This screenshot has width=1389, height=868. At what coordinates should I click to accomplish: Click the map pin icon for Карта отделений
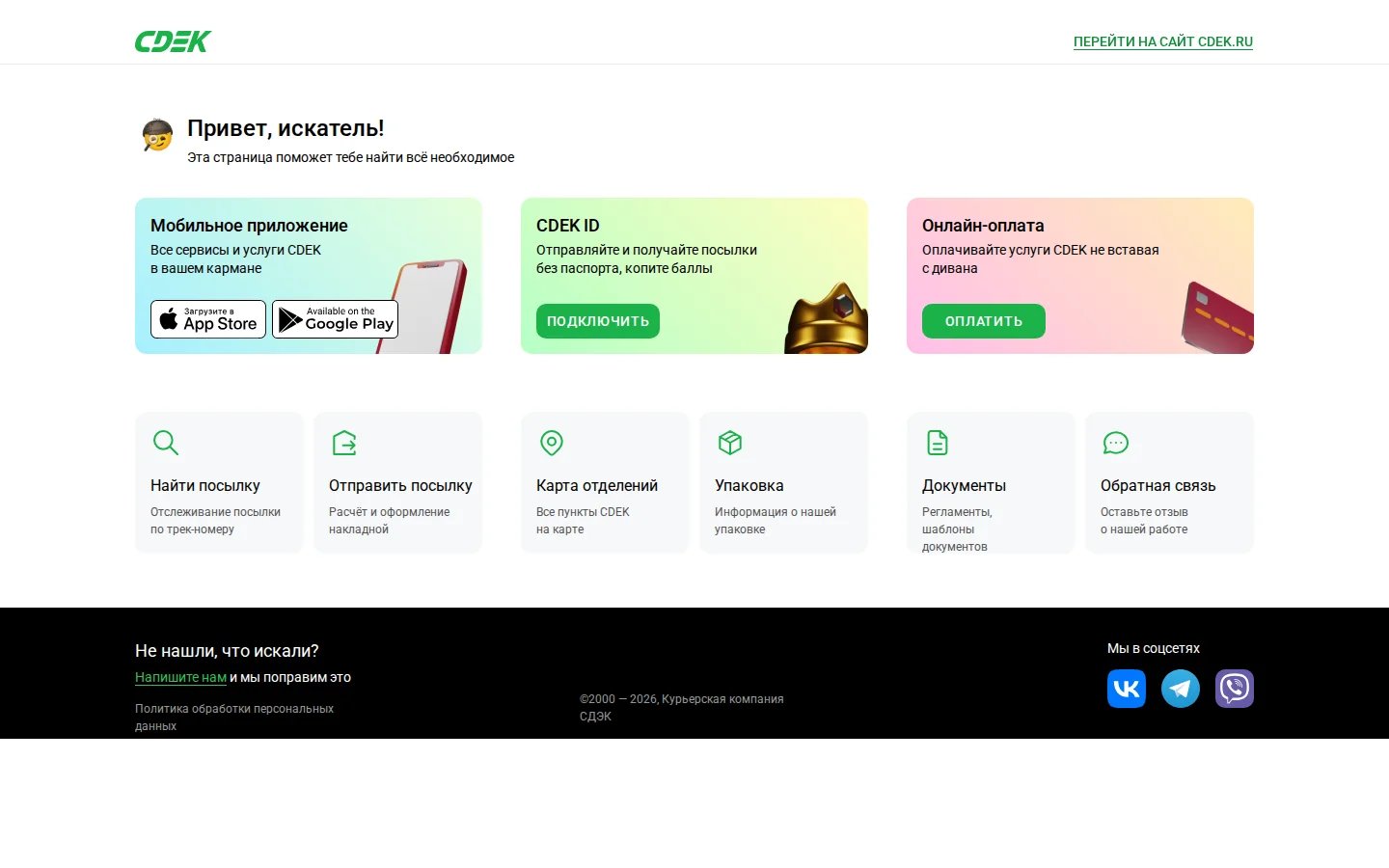[x=552, y=443]
